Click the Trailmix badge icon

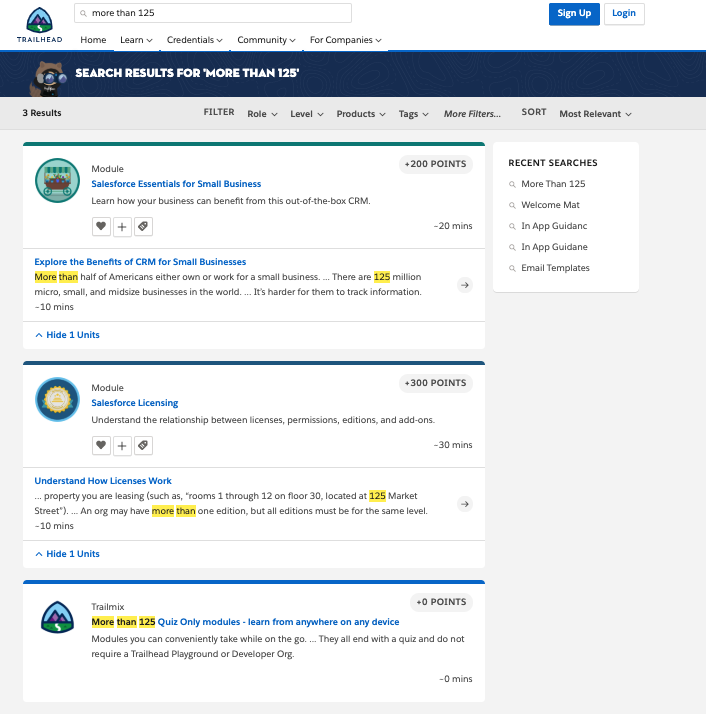point(57,617)
